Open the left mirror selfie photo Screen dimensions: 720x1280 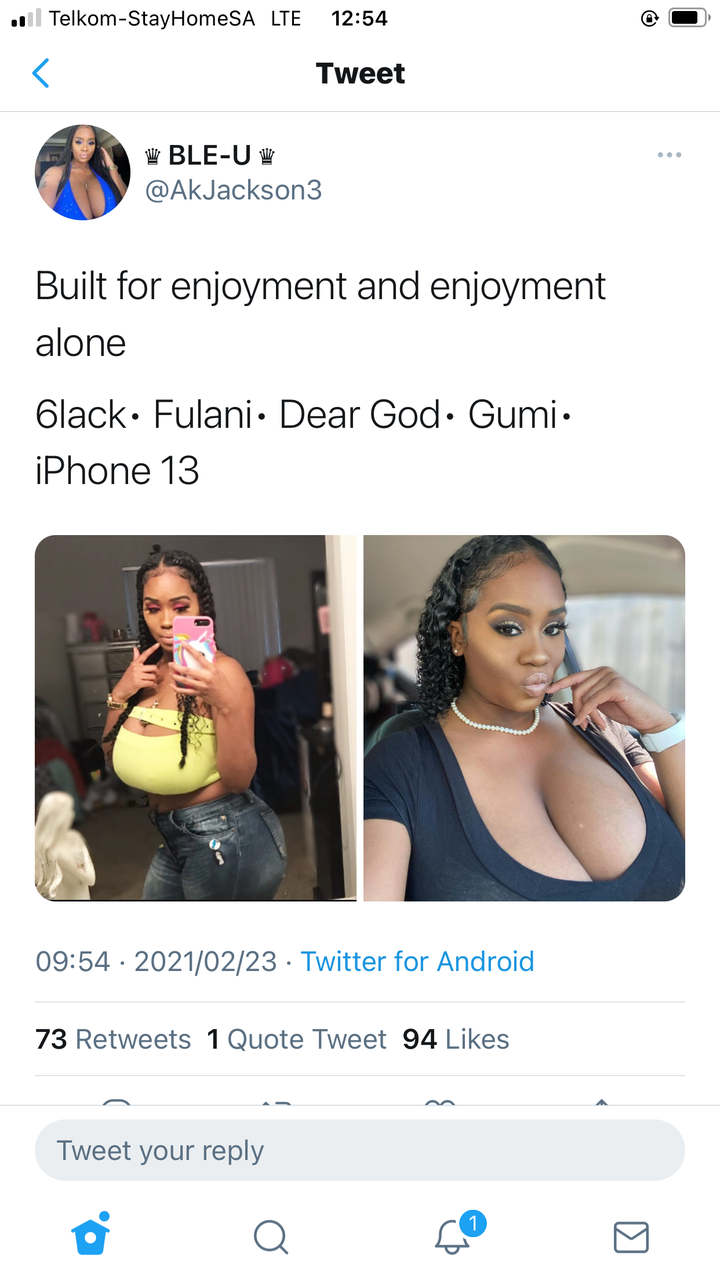[195, 718]
